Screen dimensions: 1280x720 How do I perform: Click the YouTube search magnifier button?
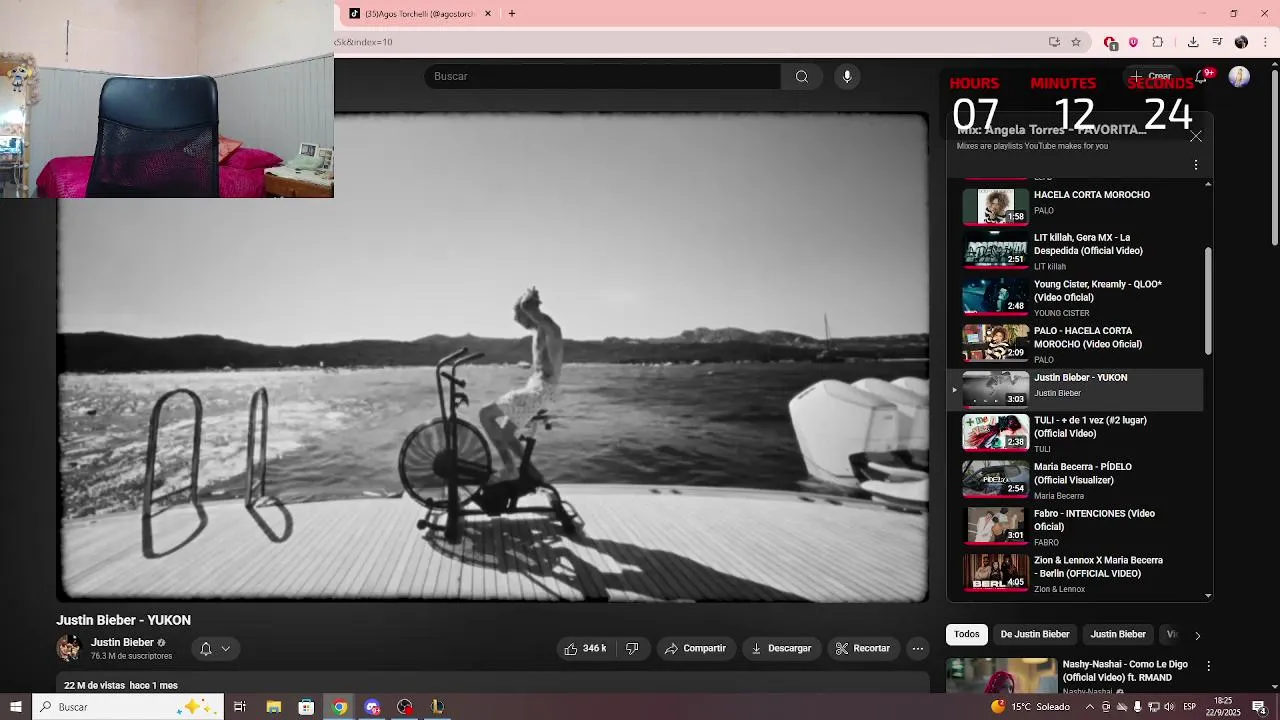click(x=801, y=76)
